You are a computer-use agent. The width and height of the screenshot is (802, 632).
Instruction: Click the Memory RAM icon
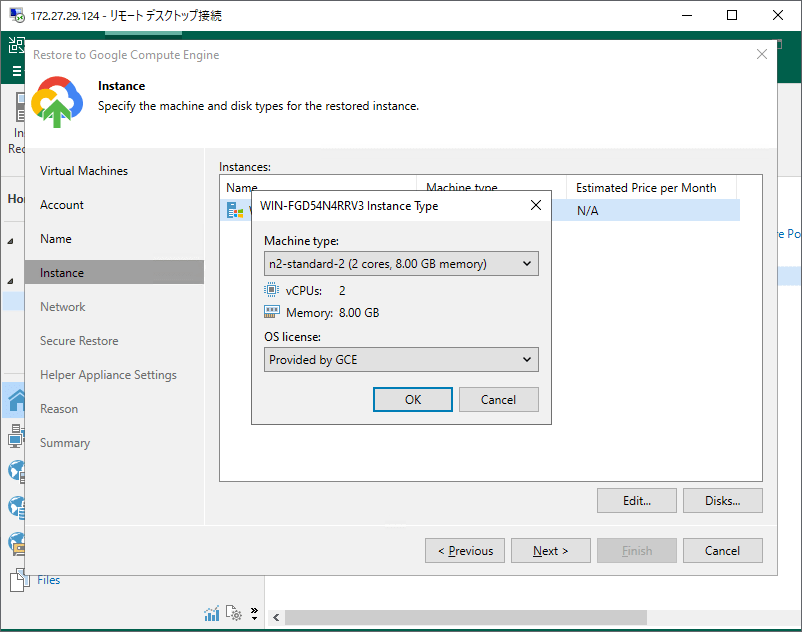pyautogui.click(x=272, y=312)
